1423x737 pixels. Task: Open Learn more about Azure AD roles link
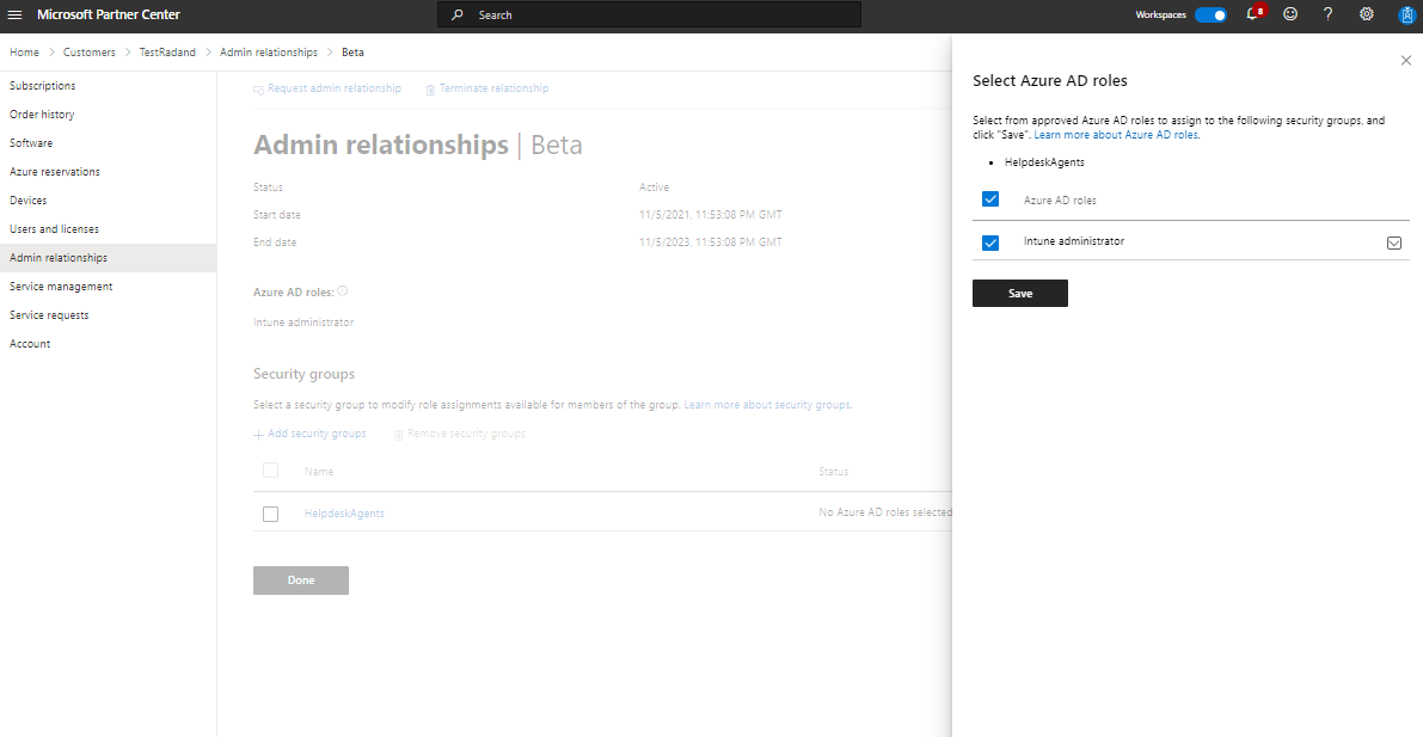coord(1116,134)
